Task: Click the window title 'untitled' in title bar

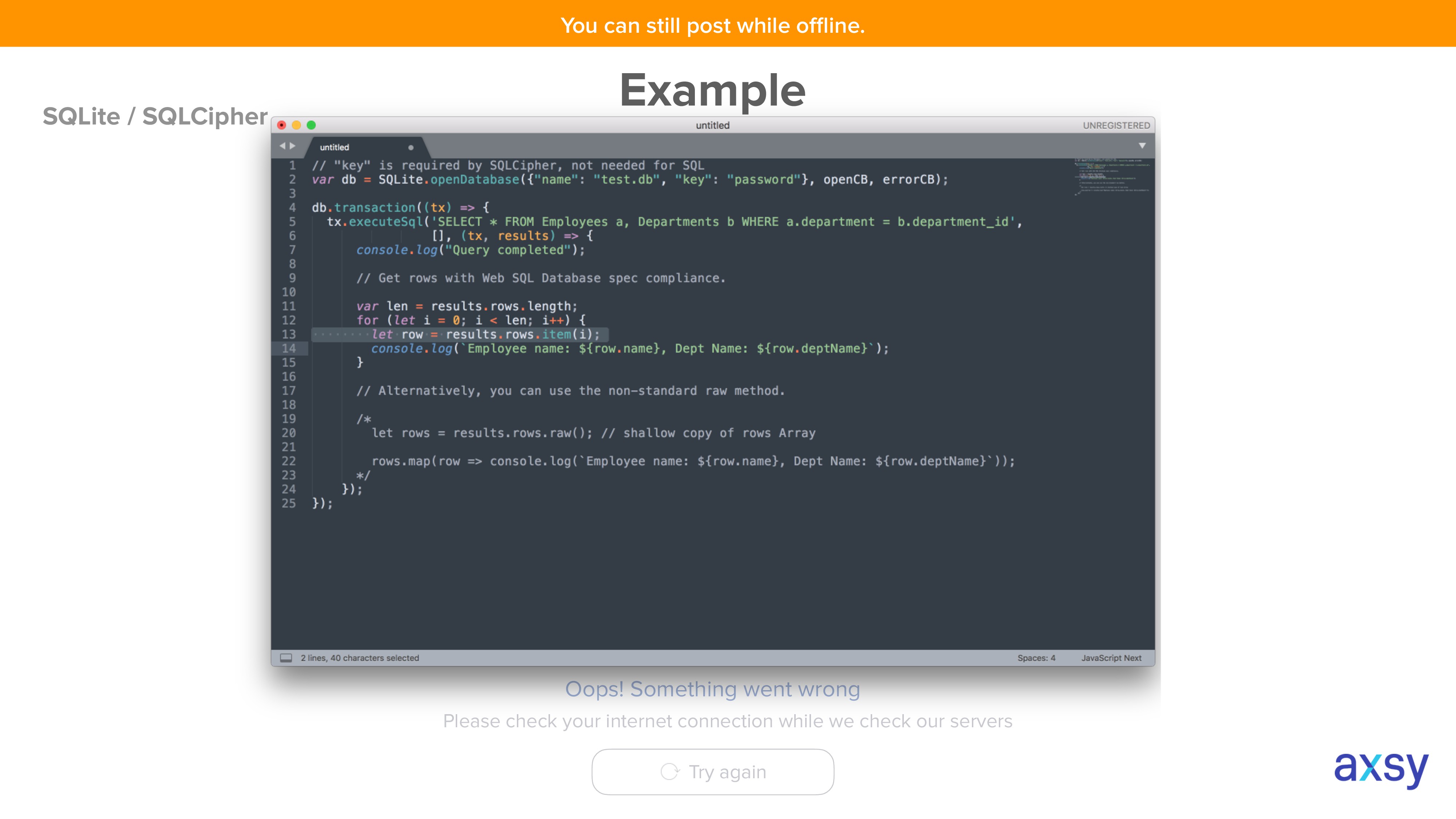Action: (x=712, y=126)
